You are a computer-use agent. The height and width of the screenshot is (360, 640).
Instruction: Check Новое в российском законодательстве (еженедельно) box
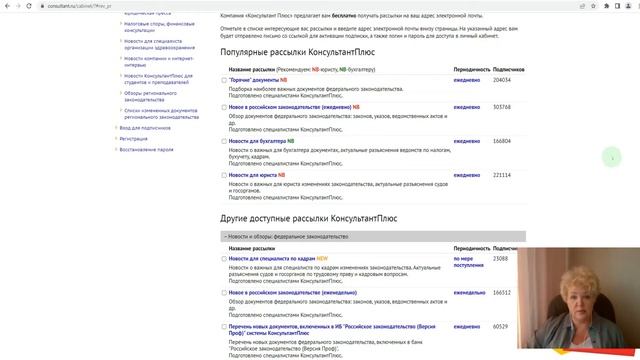[224, 293]
